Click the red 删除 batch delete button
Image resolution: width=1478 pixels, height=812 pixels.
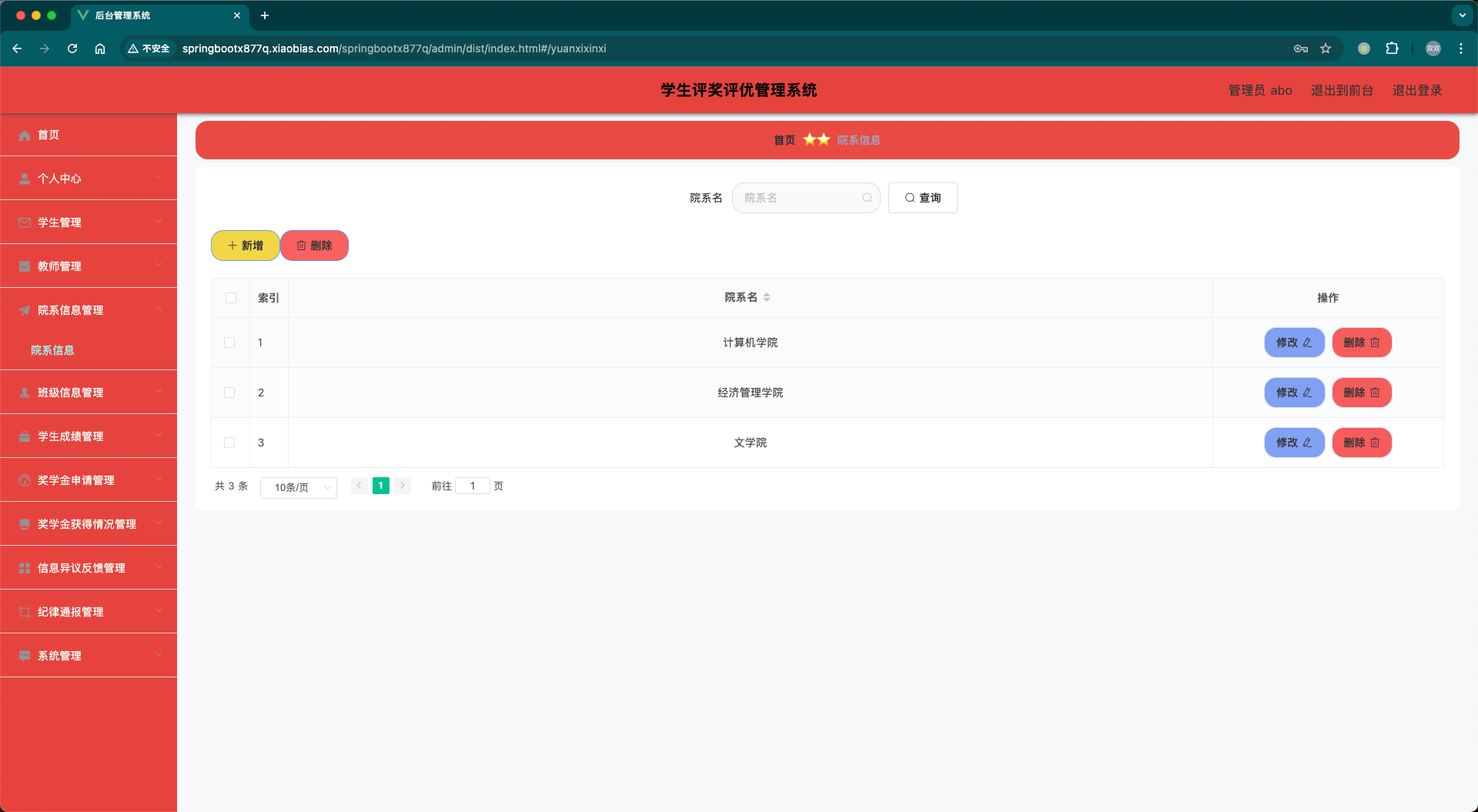pos(314,246)
